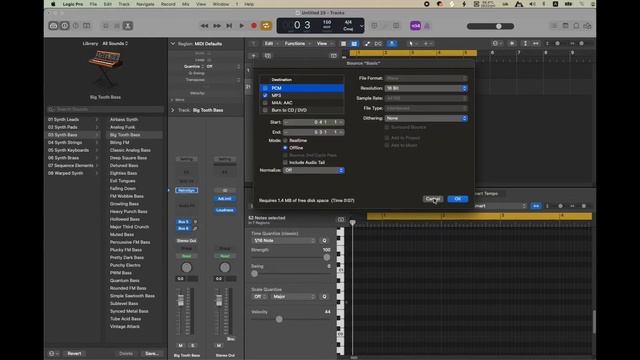
Task: Toggle the yellow Cycle button
Action: [x=266, y=26]
